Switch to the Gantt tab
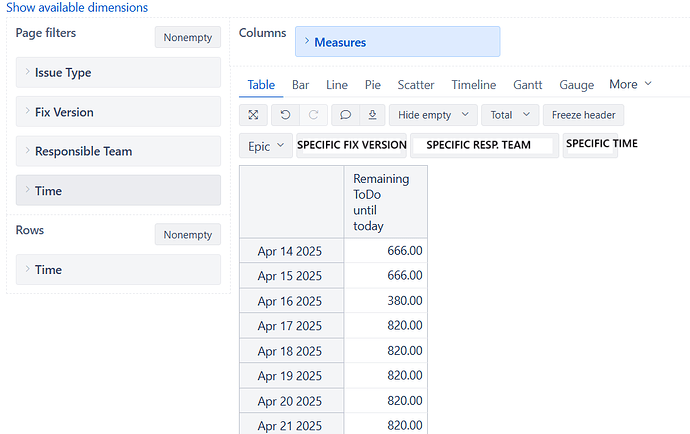The width and height of the screenshot is (690, 434). pos(529,85)
